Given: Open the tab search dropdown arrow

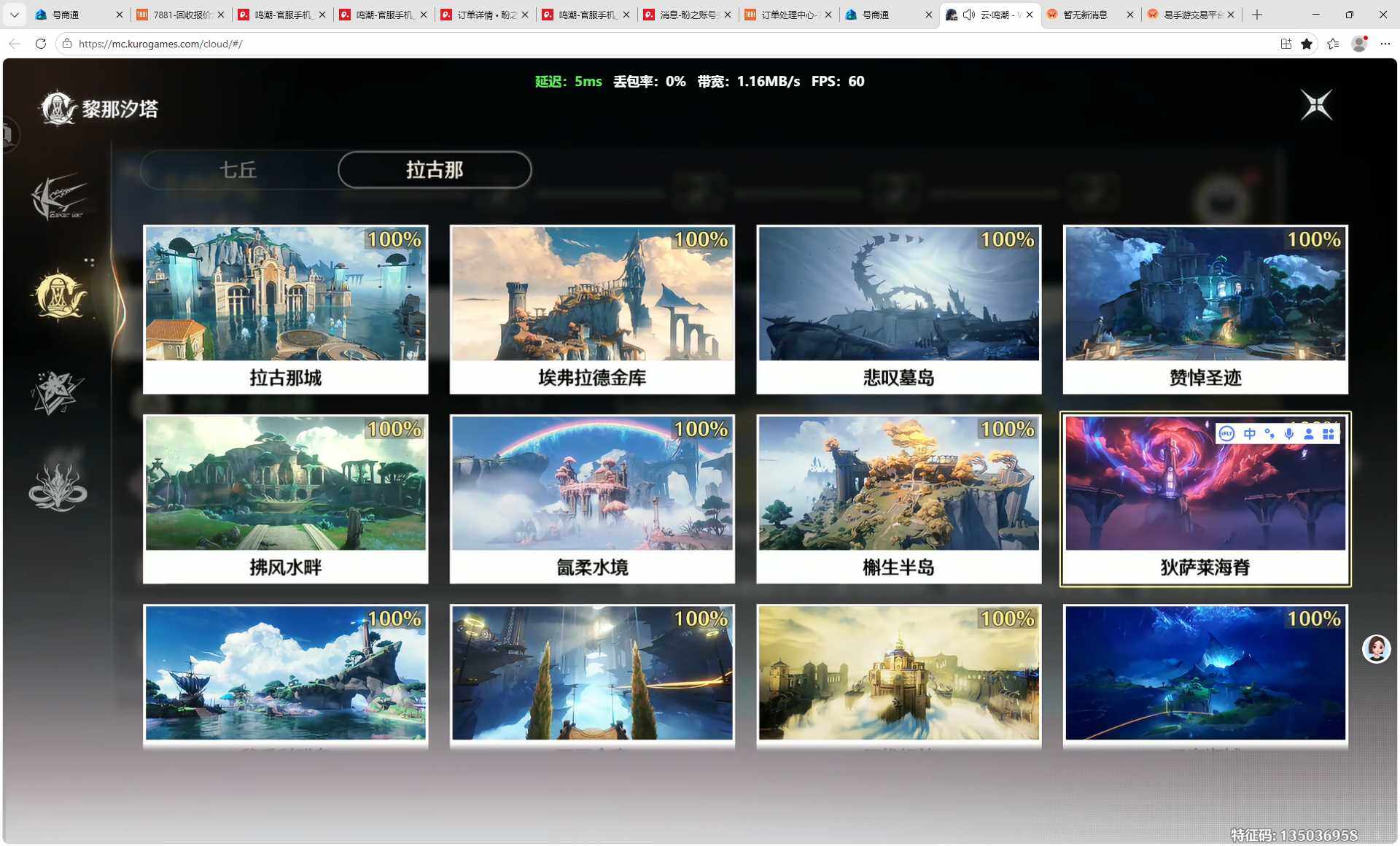Looking at the screenshot, I should pos(14,15).
